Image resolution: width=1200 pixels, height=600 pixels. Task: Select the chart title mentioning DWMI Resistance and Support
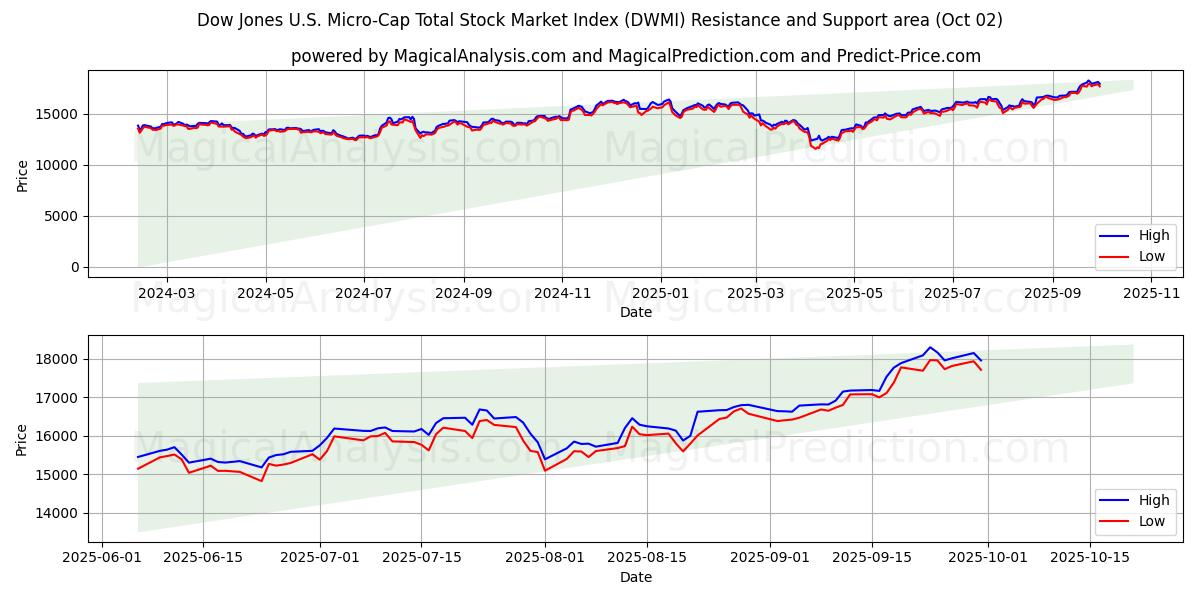coord(599,20)
